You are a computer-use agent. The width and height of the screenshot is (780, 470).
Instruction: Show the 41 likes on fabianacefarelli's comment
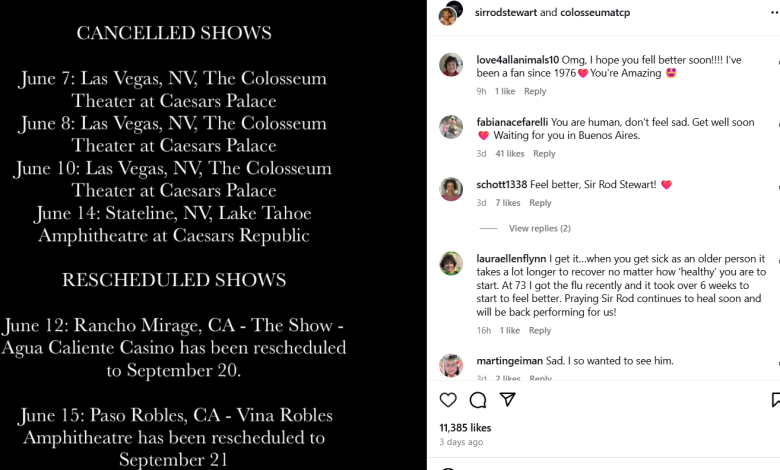click(x=510, y=154)
